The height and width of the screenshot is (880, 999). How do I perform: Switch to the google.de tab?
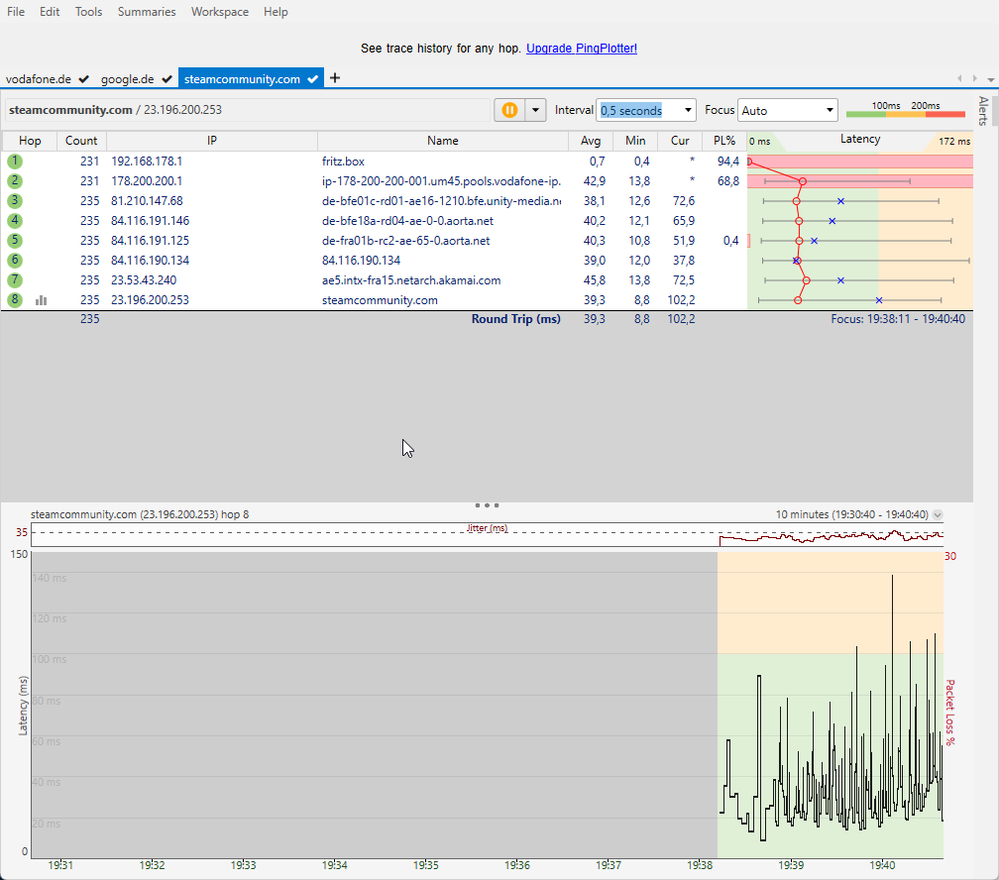pyautogui.click(x=136, y=79)
